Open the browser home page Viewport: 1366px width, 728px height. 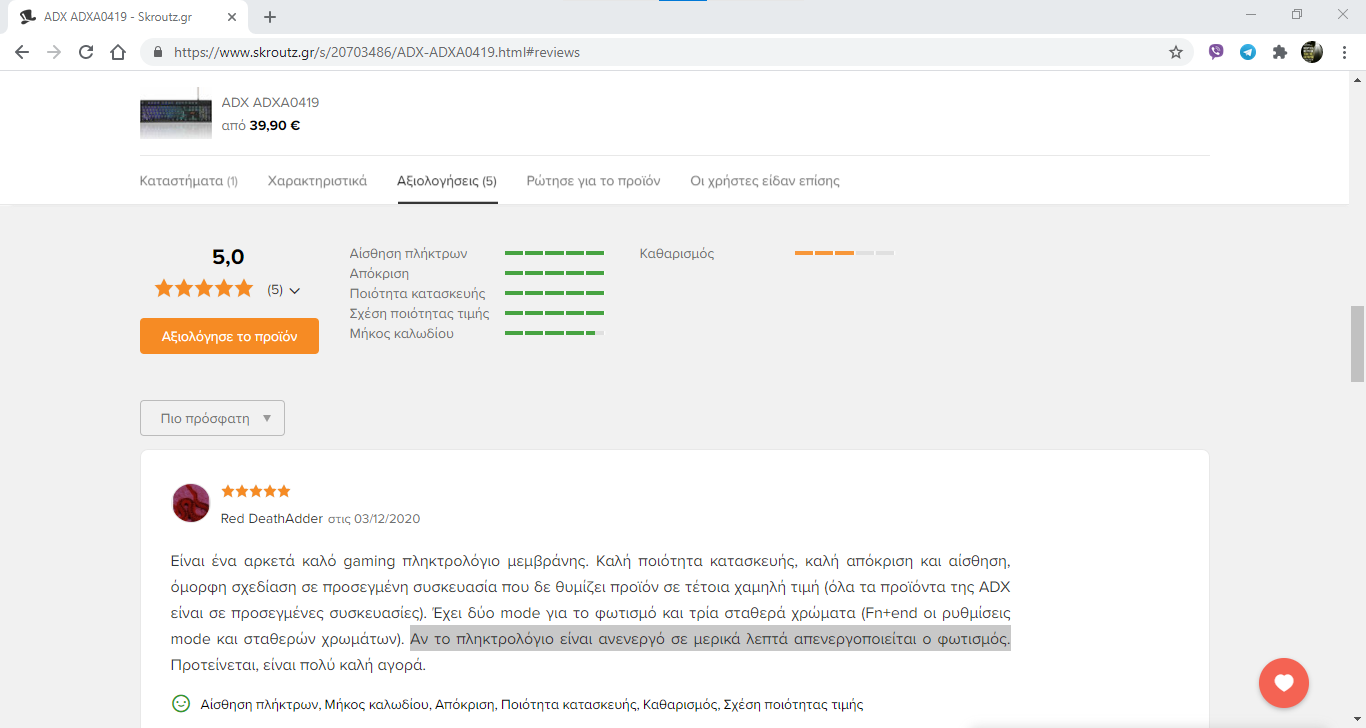coord(118,52)
